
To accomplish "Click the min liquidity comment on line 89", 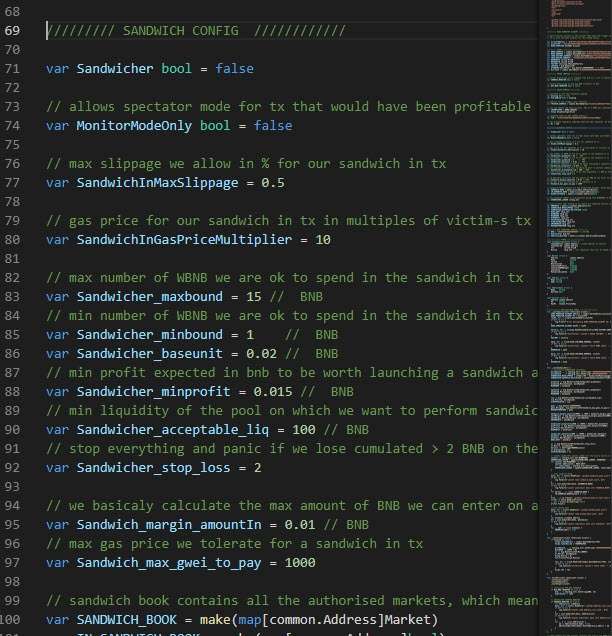I will click(292, 411).
